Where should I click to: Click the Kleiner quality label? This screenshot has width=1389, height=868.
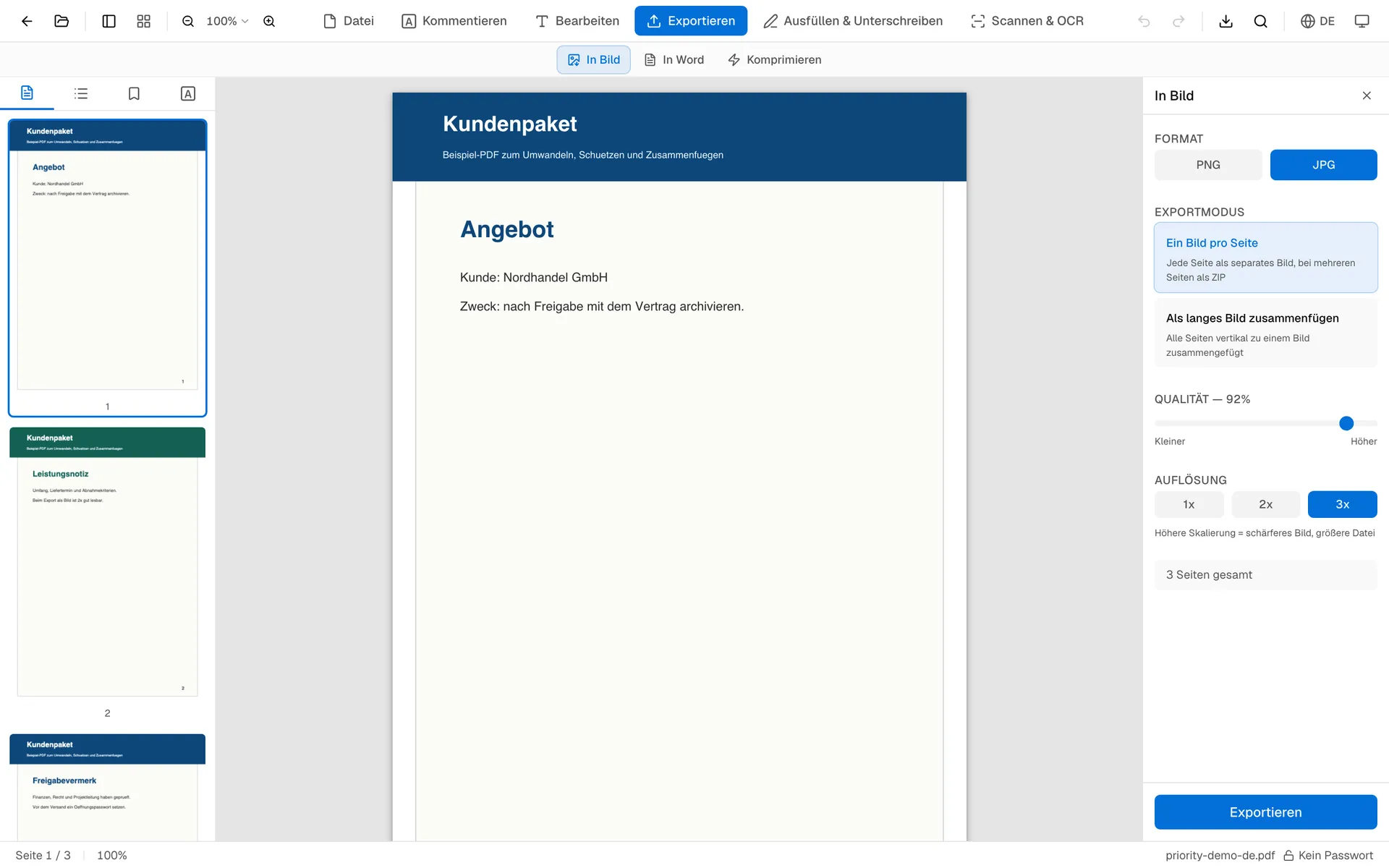click(x=1170, y=442)
